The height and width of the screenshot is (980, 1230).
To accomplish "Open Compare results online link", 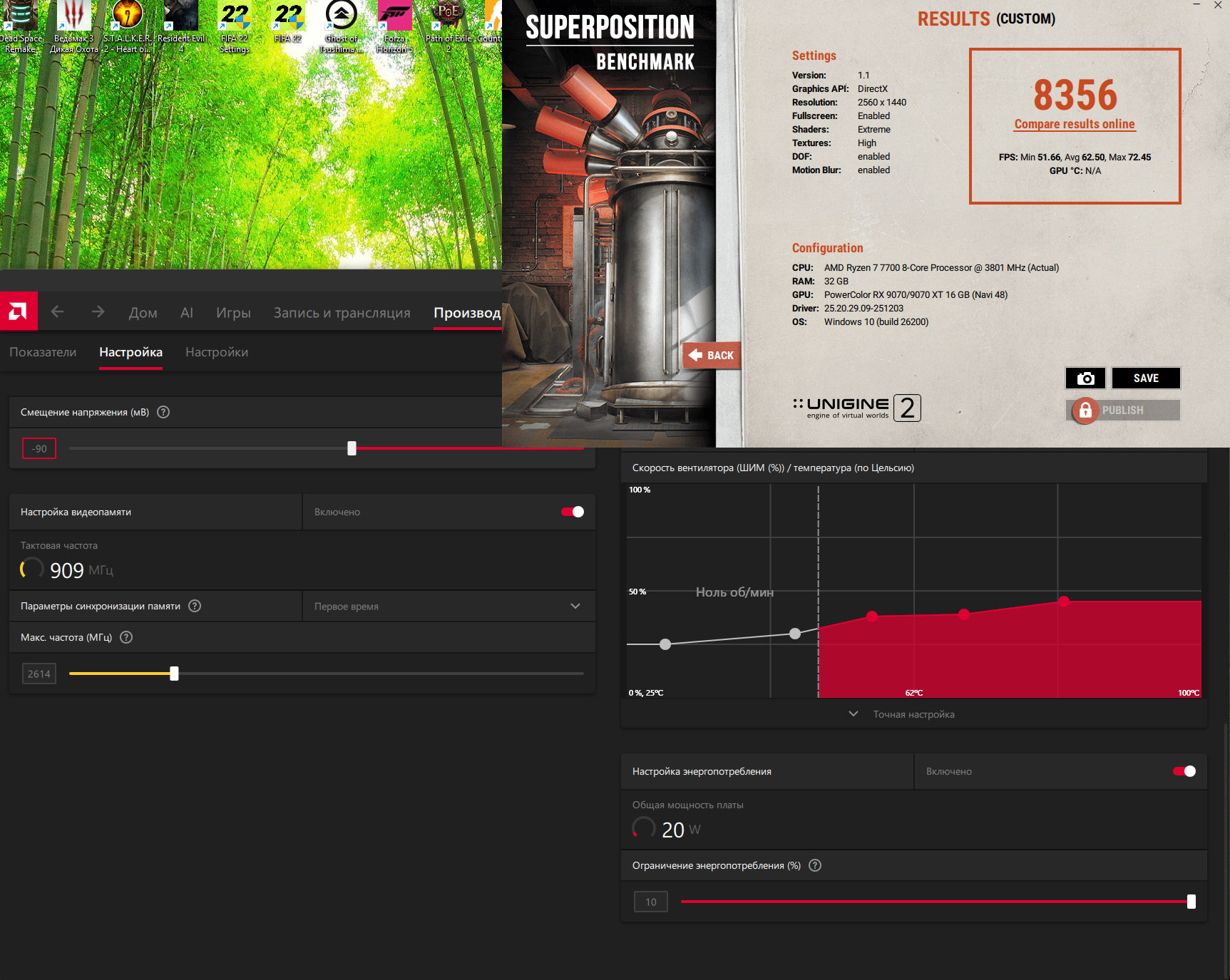I will [1075, 124].
